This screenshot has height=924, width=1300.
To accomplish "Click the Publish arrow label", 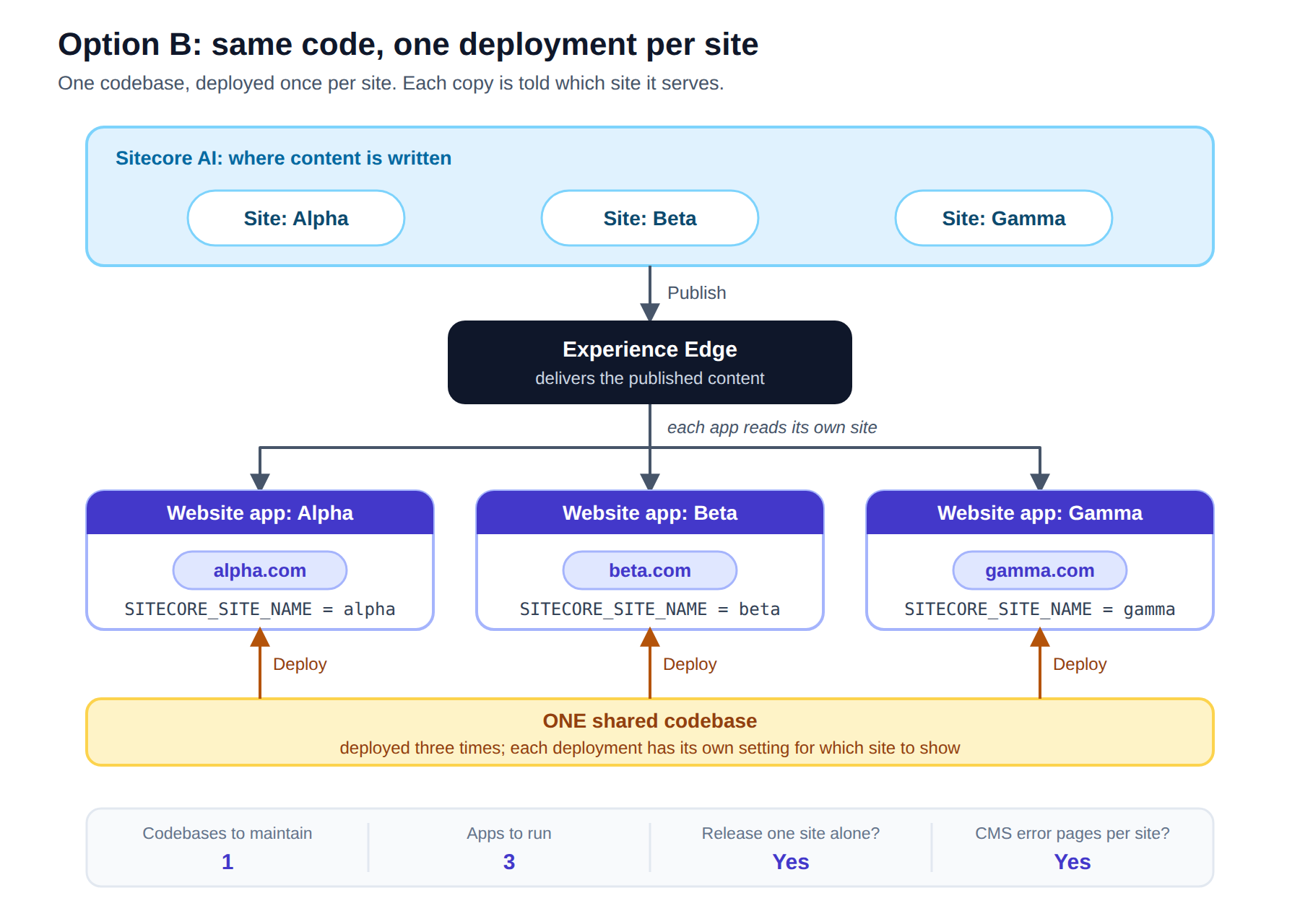I will tap(696, 292).
